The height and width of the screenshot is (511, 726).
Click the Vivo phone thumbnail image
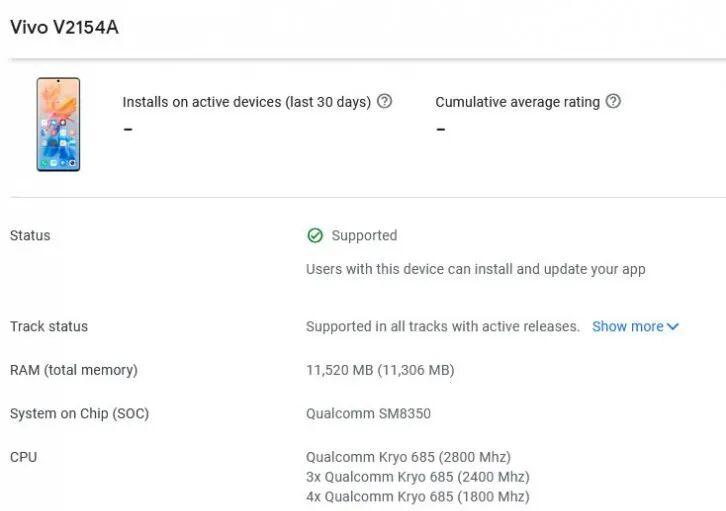pyautogui.click(x=58, y=124)
